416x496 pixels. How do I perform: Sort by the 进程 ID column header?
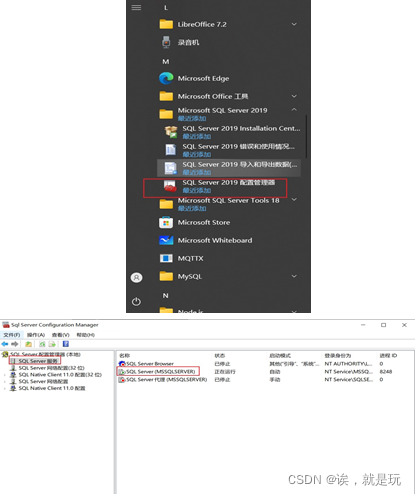point(388,356)
